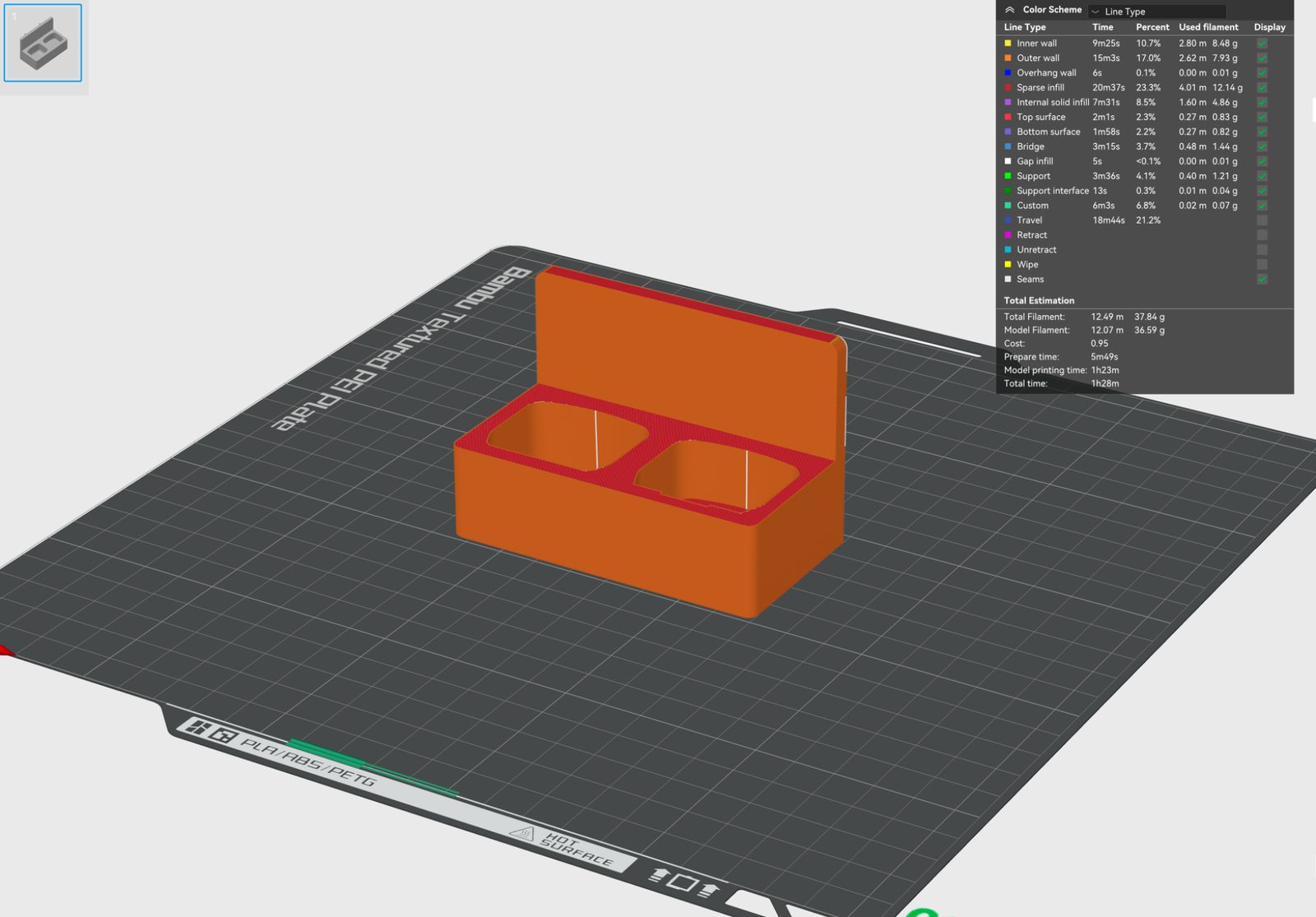Click the "36.59 g" model filament weight
Viewport: 1316px width, 917px height.
1149,331
